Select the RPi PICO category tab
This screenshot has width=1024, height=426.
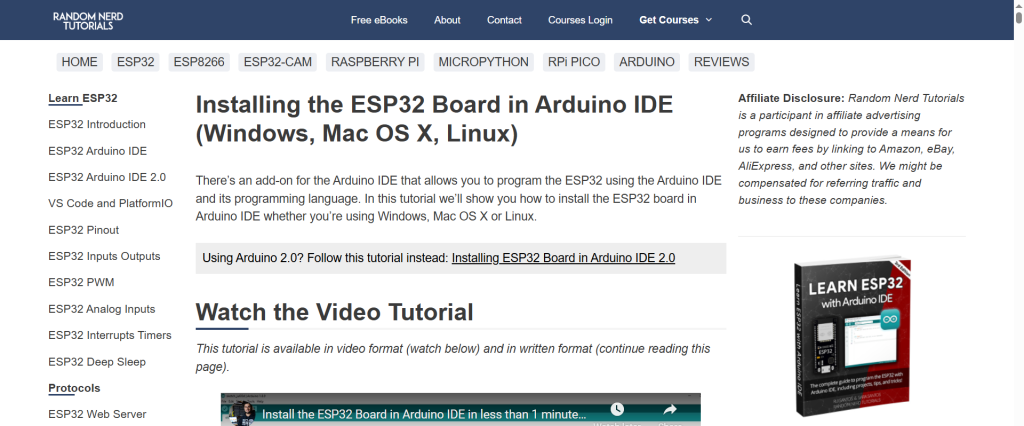tap(574, 62)
